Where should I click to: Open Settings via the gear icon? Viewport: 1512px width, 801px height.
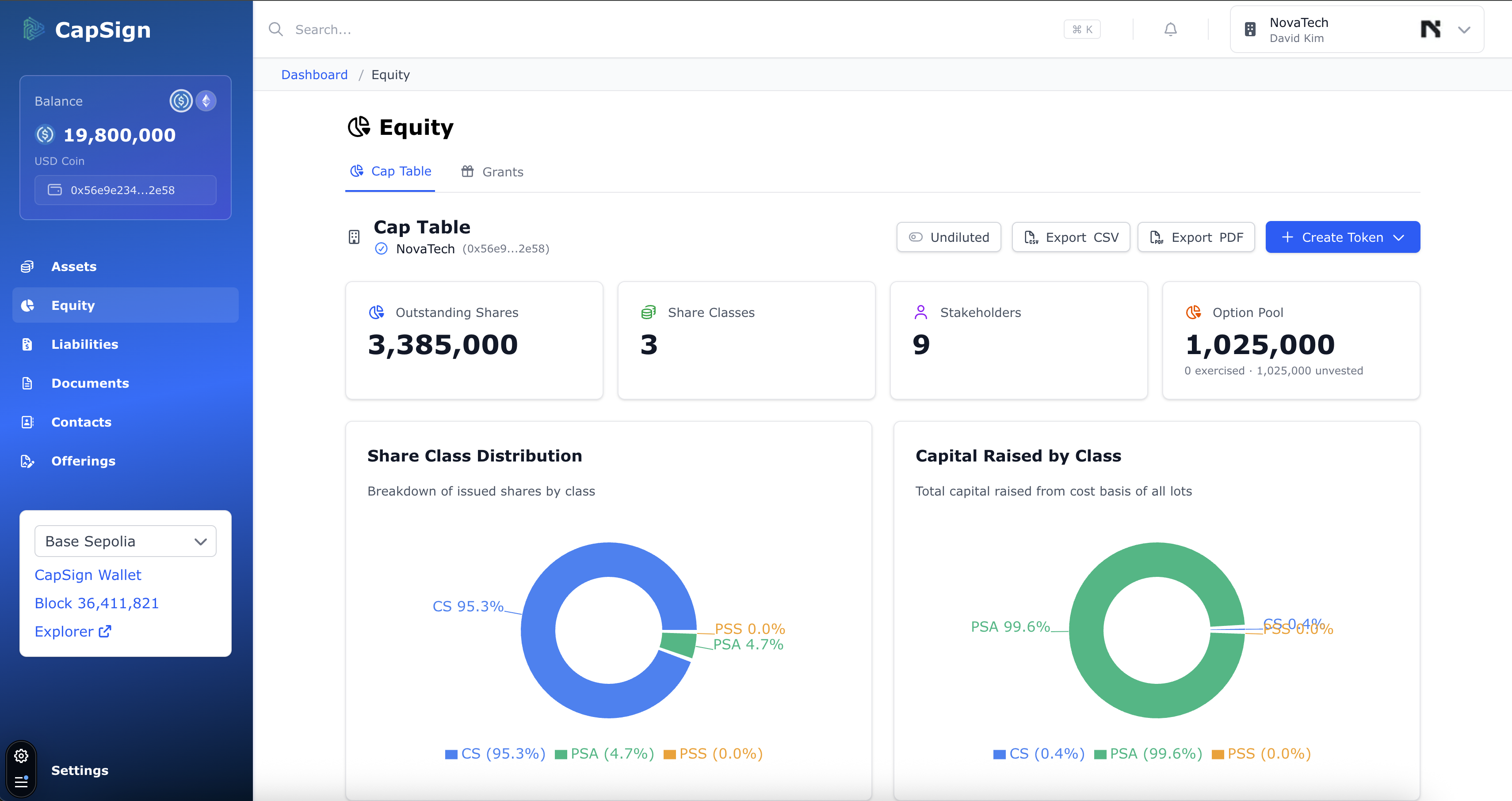(x=21, y=756)
